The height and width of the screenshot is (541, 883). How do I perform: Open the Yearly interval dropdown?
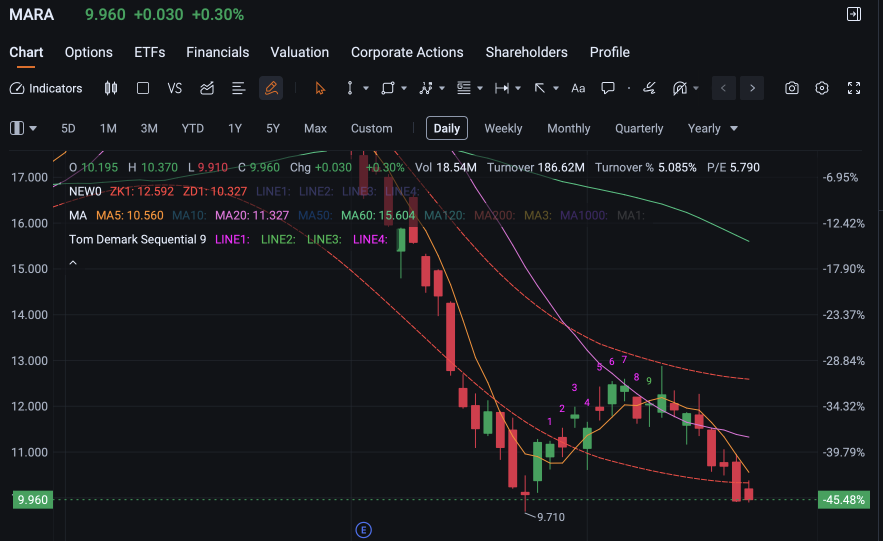point(712,128)
